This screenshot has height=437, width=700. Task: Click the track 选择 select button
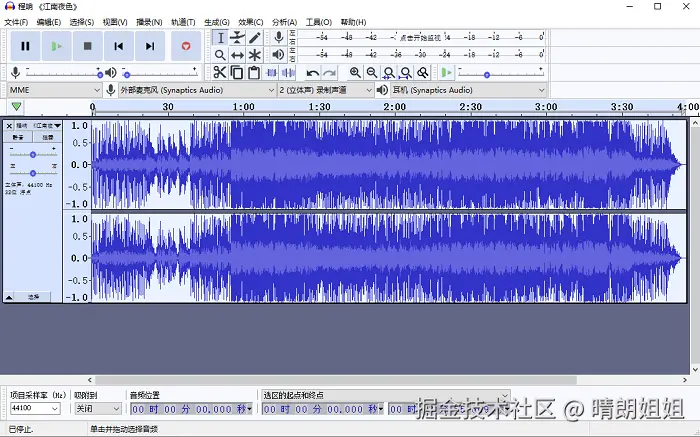point(33,297)
